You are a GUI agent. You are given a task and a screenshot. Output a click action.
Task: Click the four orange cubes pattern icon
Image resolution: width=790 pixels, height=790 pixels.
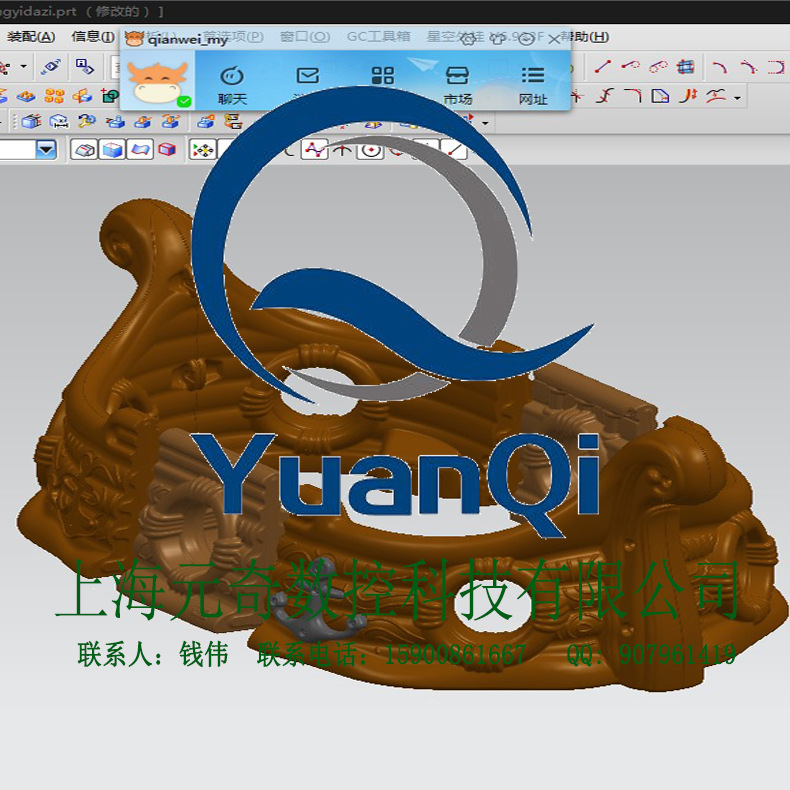tap(54, 96)
